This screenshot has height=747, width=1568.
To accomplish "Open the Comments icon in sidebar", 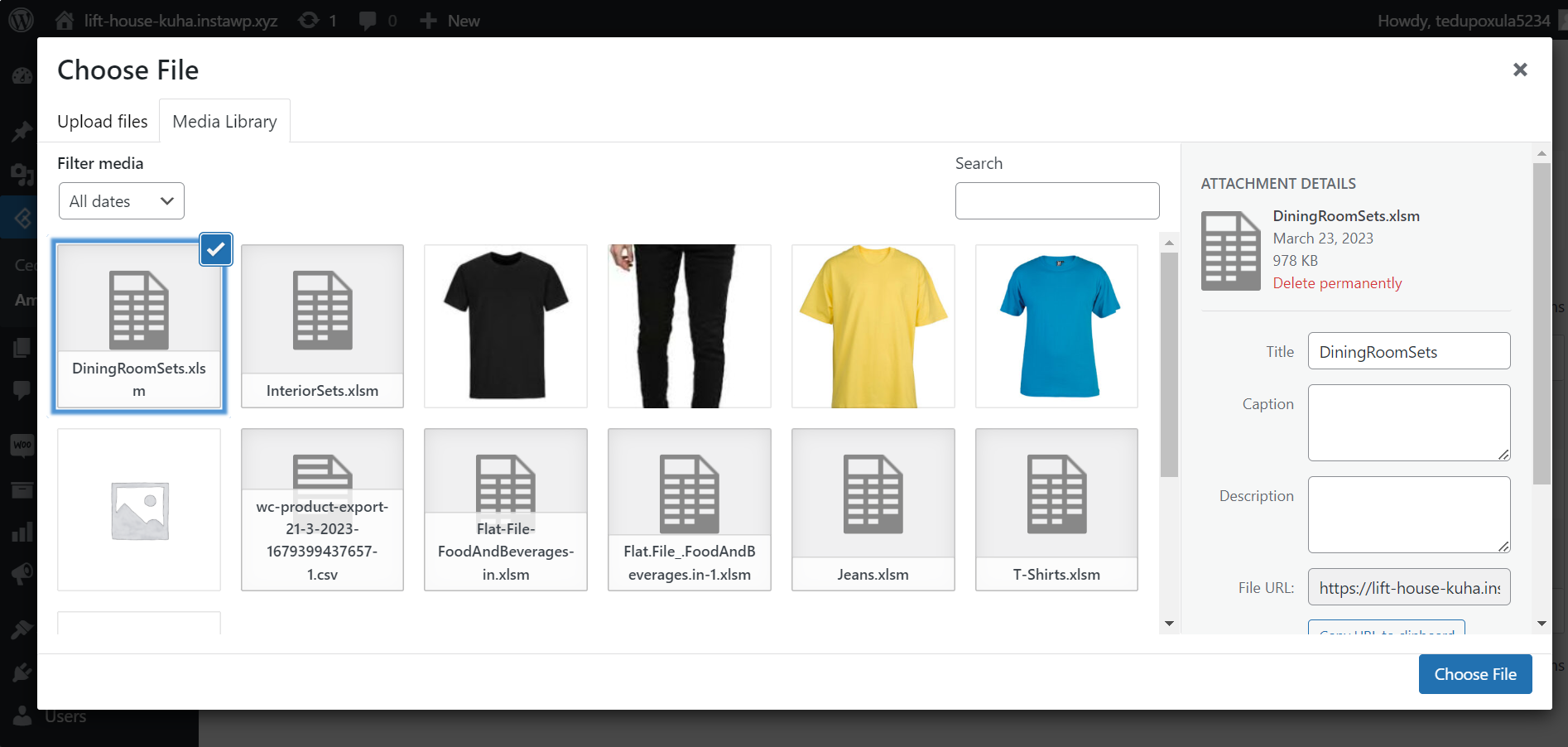I will tap(22, 390).
